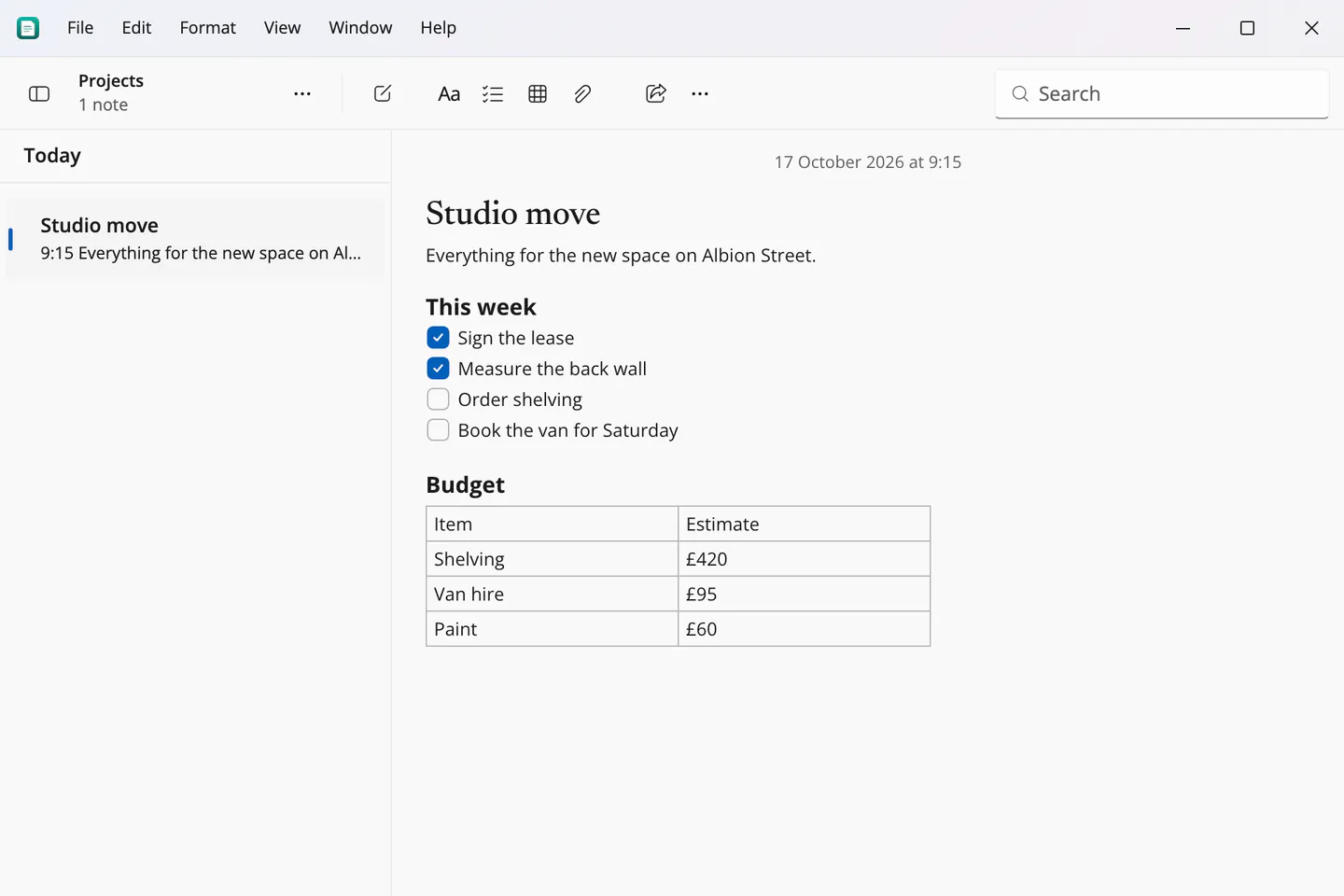Insert a checklist with the checklist icon
Viewport: 1344px width, 896px height.
pyautogui.click(x=493, y=93)
